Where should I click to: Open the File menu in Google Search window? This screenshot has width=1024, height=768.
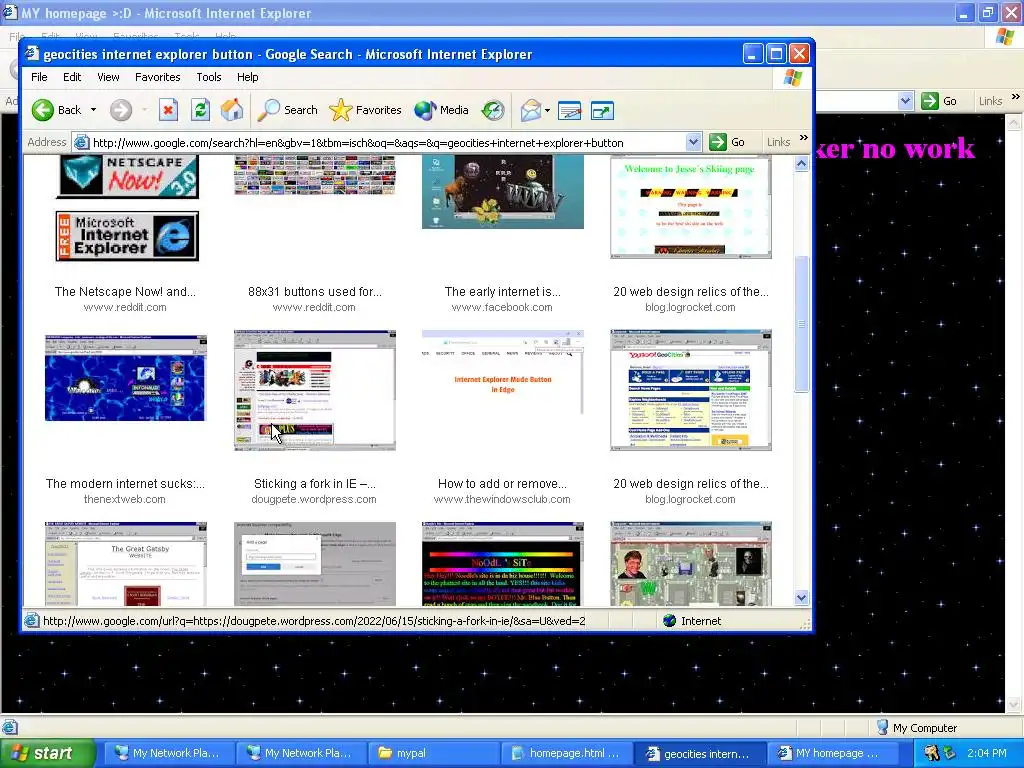[x=39, y=77]
